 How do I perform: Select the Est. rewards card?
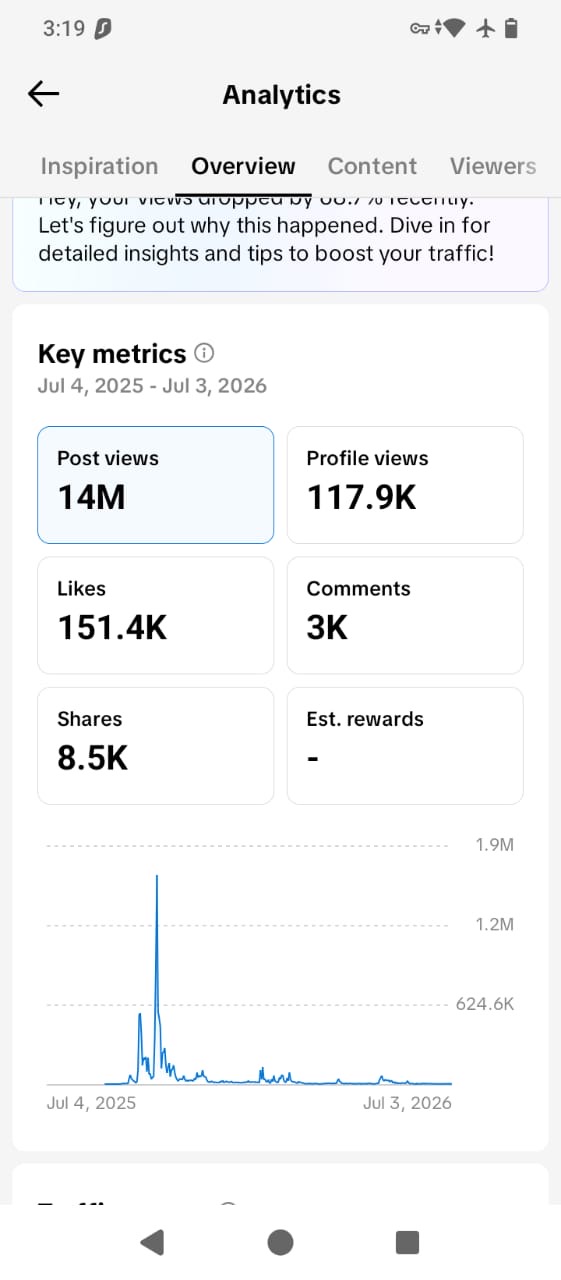tap(405, 745)
